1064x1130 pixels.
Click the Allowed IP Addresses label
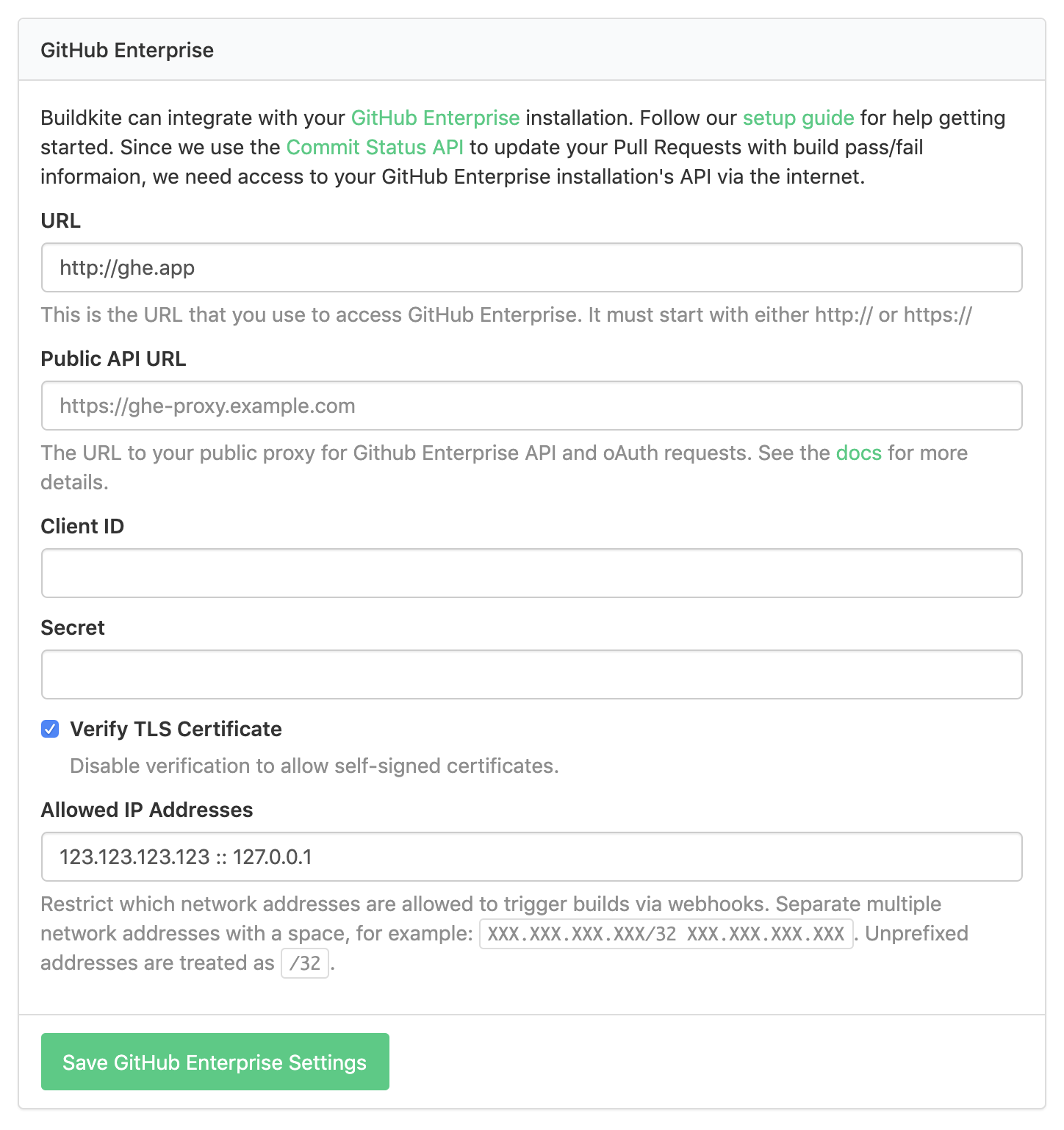pyautogui.click(x=147, y=810)
